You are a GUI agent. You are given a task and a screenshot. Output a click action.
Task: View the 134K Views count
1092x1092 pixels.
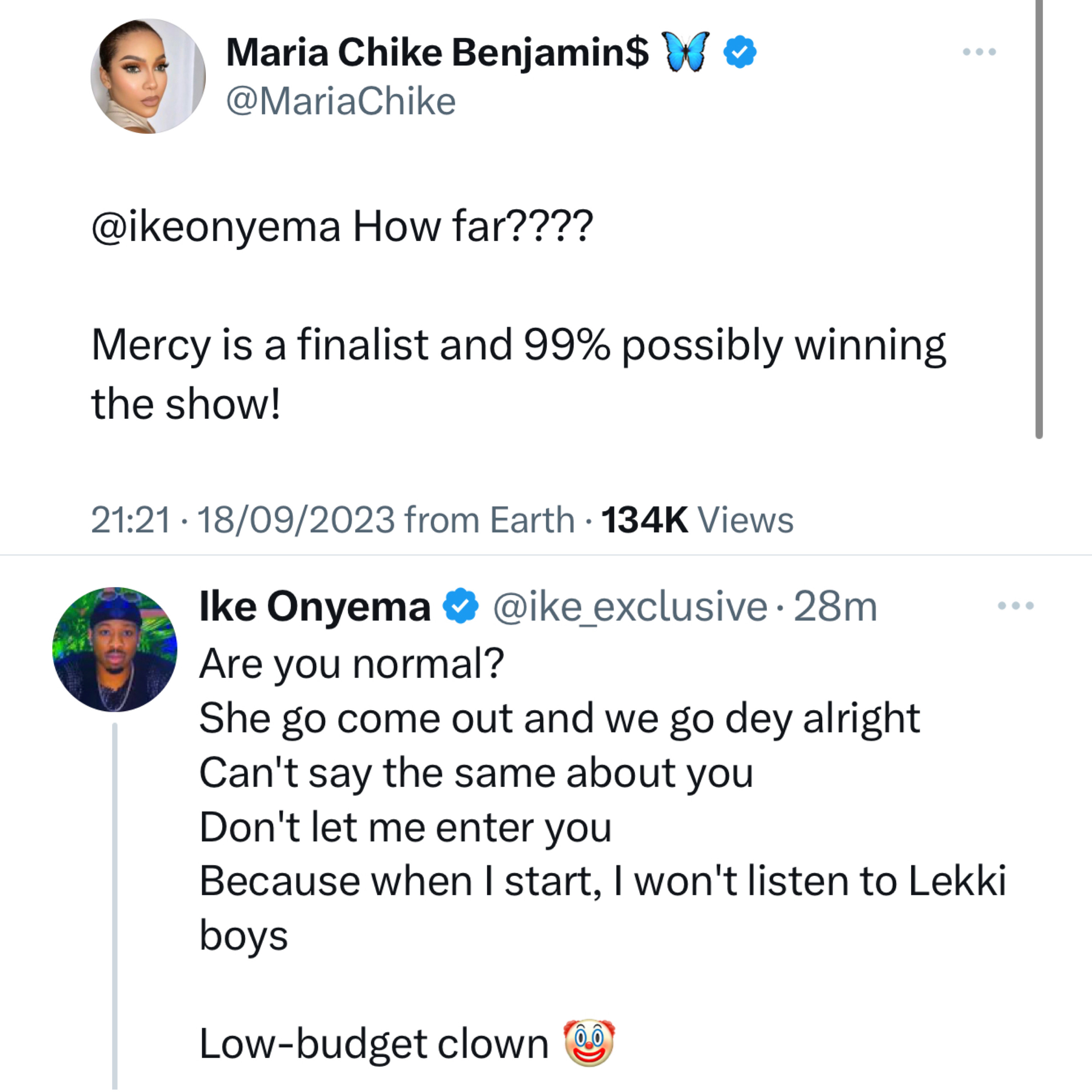(696, 519)
